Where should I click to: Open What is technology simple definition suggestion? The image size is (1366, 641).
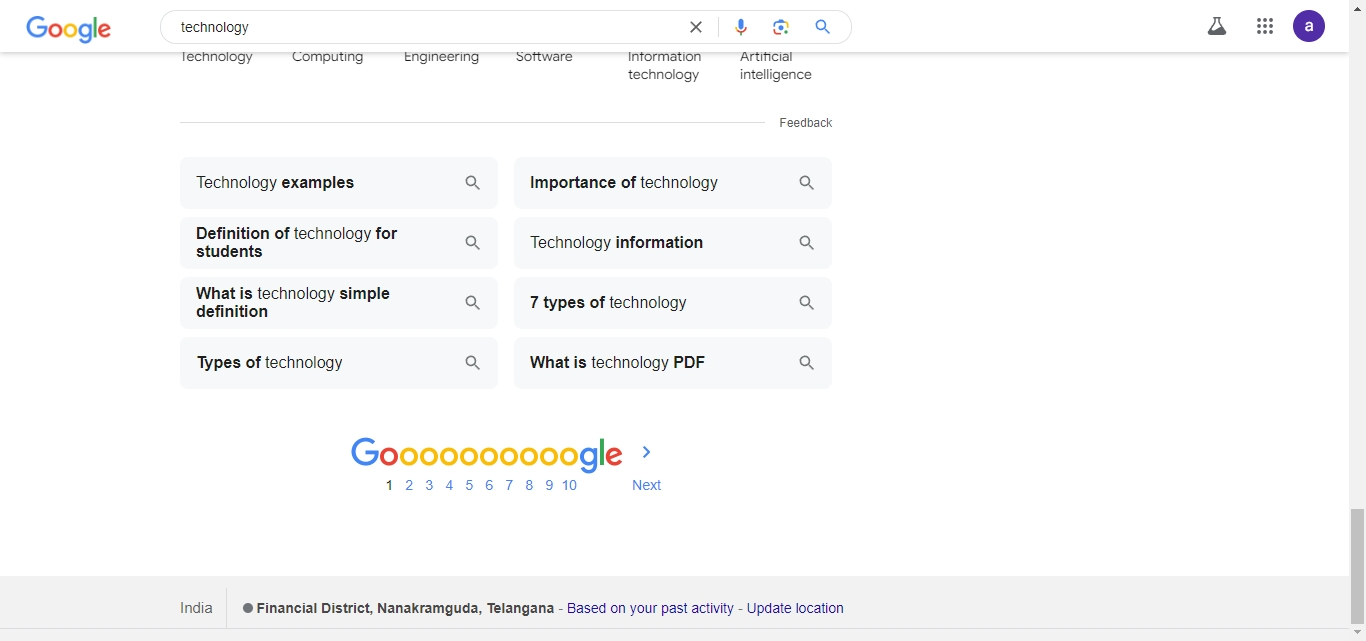[339, 303]
